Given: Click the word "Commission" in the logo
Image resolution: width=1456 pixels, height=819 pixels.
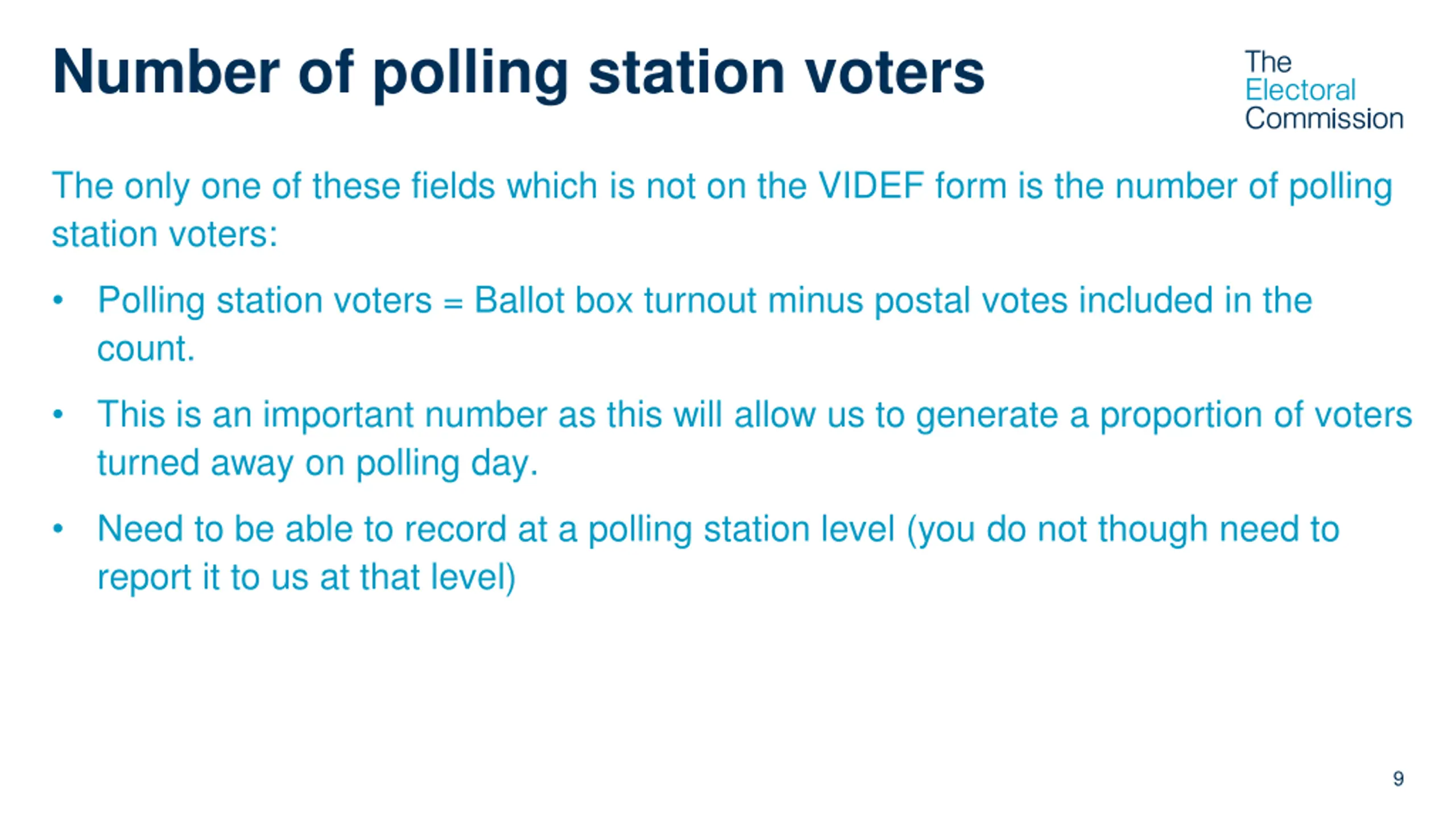Looking at the screenshot, I should [x=1324, y=119].
